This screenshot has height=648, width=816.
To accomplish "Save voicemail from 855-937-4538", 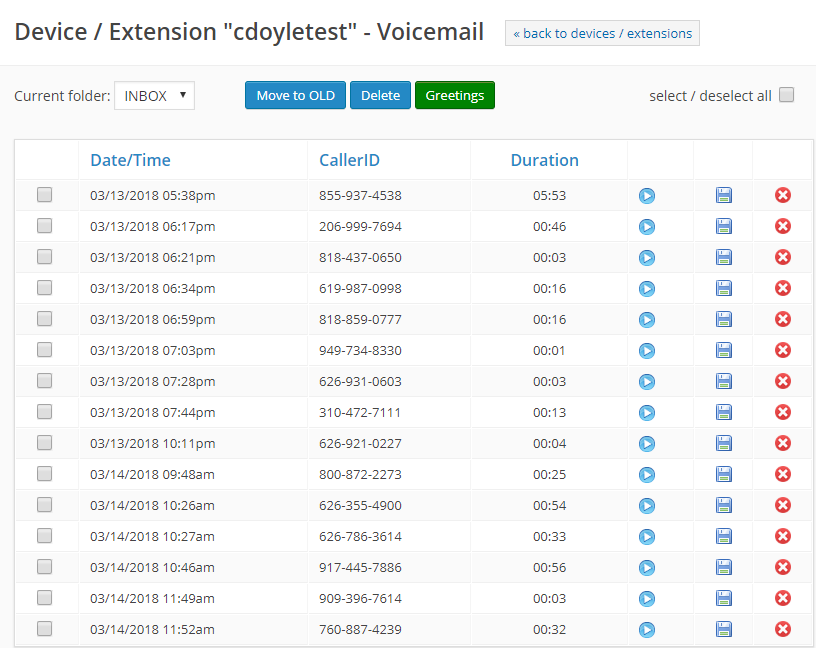I will pyautogui.click(x=723, y=195).
